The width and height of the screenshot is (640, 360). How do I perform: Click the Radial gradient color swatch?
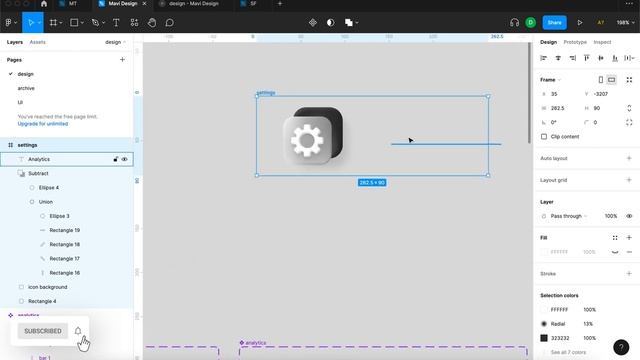pos(544,324)
